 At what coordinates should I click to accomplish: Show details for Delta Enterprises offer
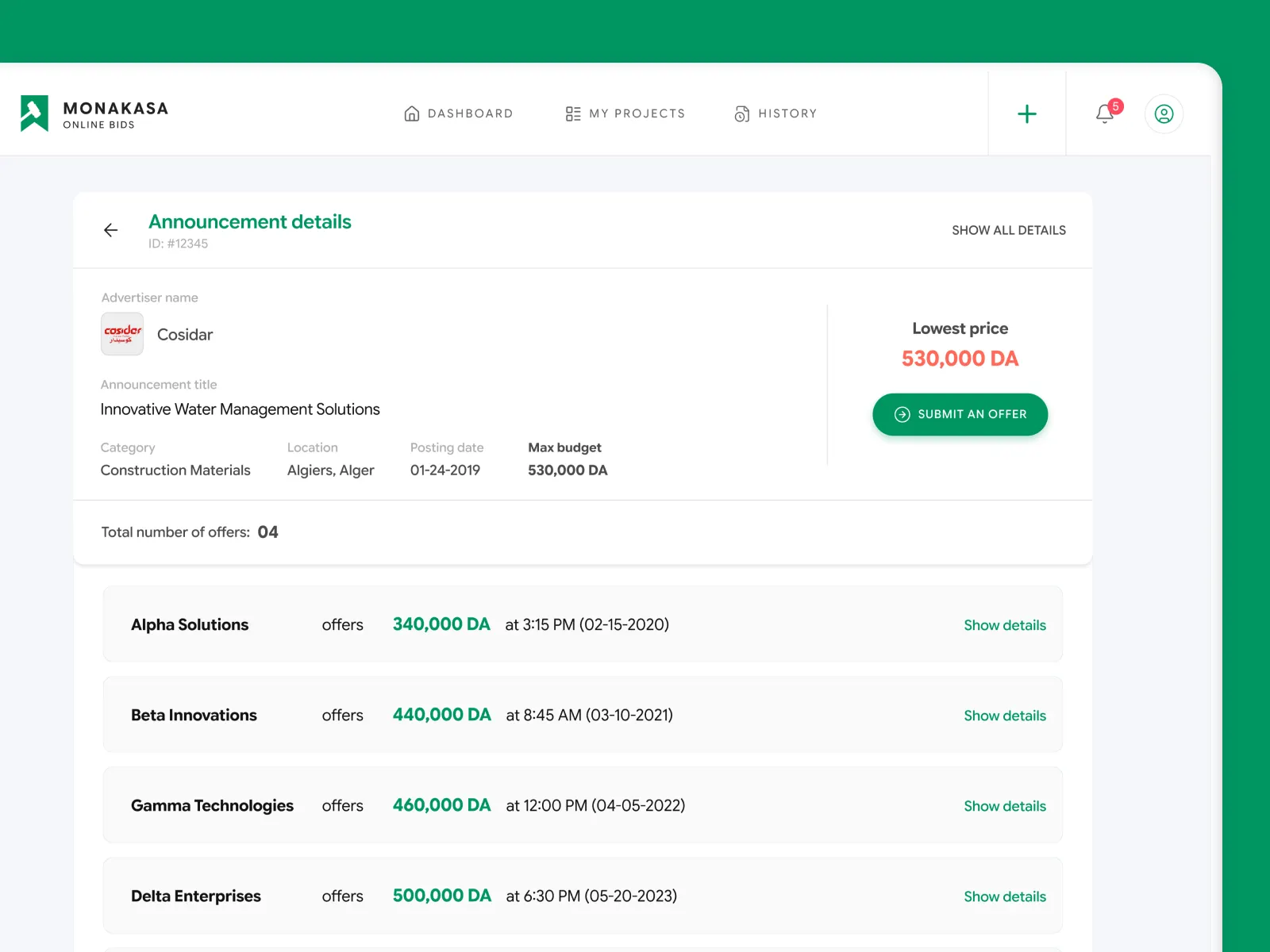(x=1004, y=896)
